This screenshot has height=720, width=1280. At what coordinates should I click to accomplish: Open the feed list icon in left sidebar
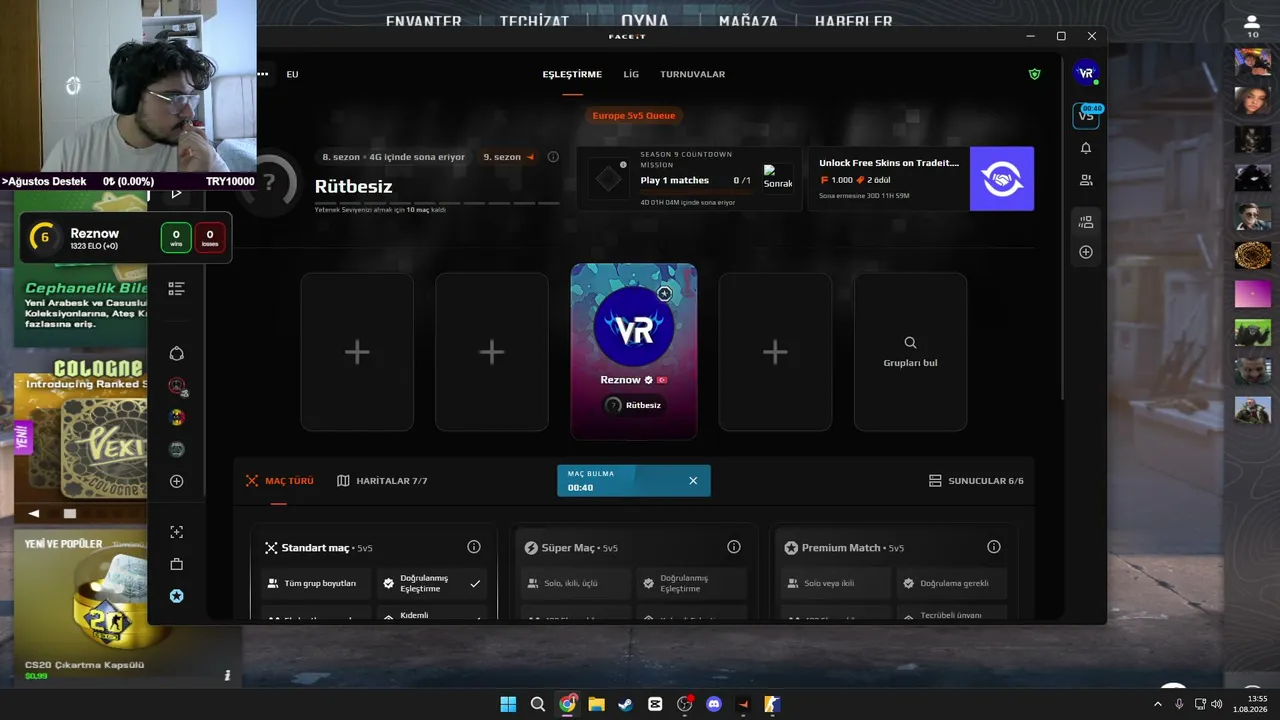pyautogui.click(x=177, y=289)
